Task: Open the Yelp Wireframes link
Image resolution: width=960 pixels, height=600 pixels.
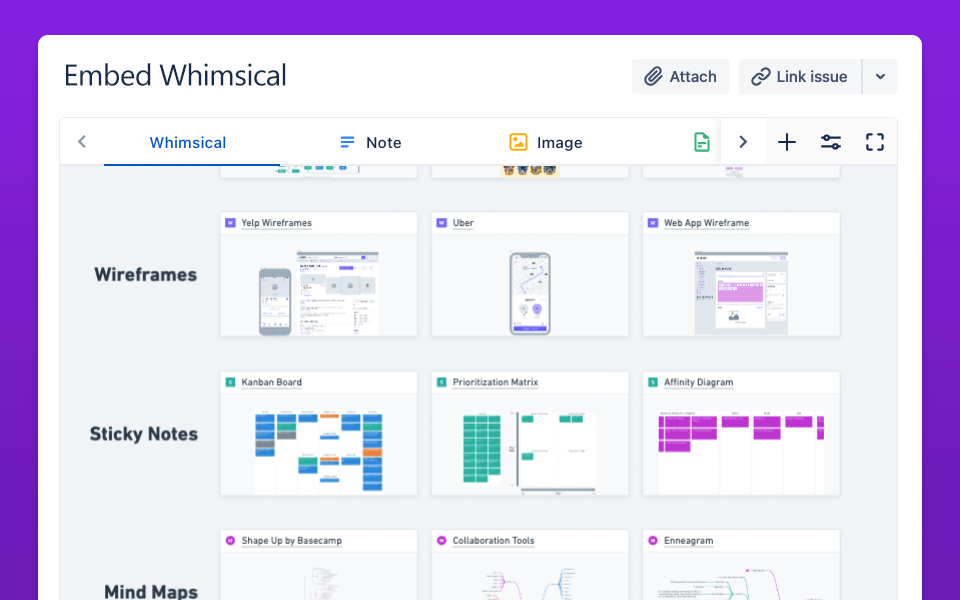Action: 276,223
